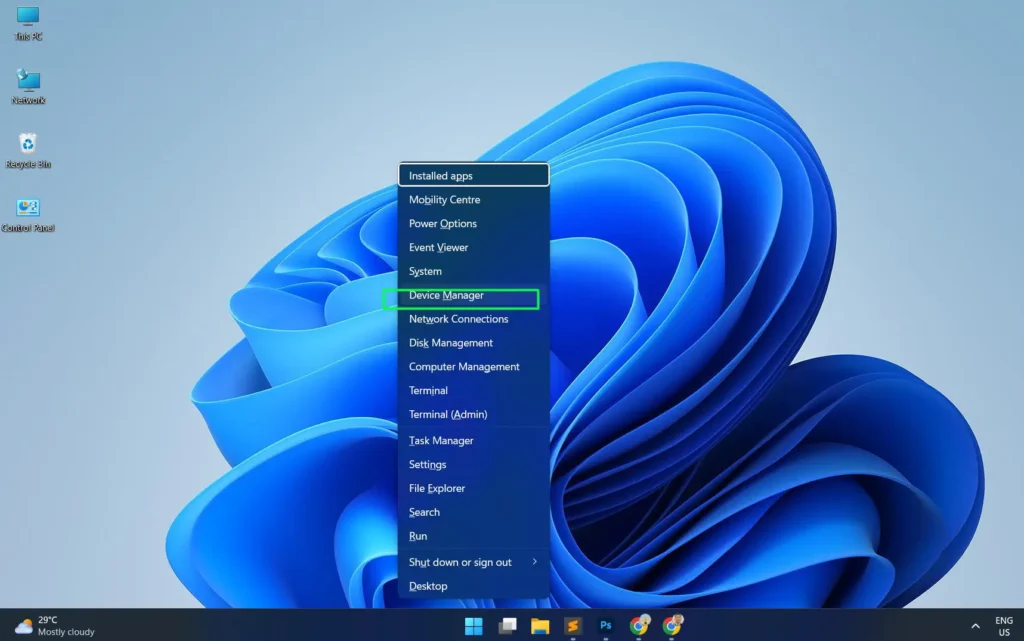Launch Control Panel from the desktop
The height and width of the screenshot is (641, 1024).
click(x=27, y=212)
